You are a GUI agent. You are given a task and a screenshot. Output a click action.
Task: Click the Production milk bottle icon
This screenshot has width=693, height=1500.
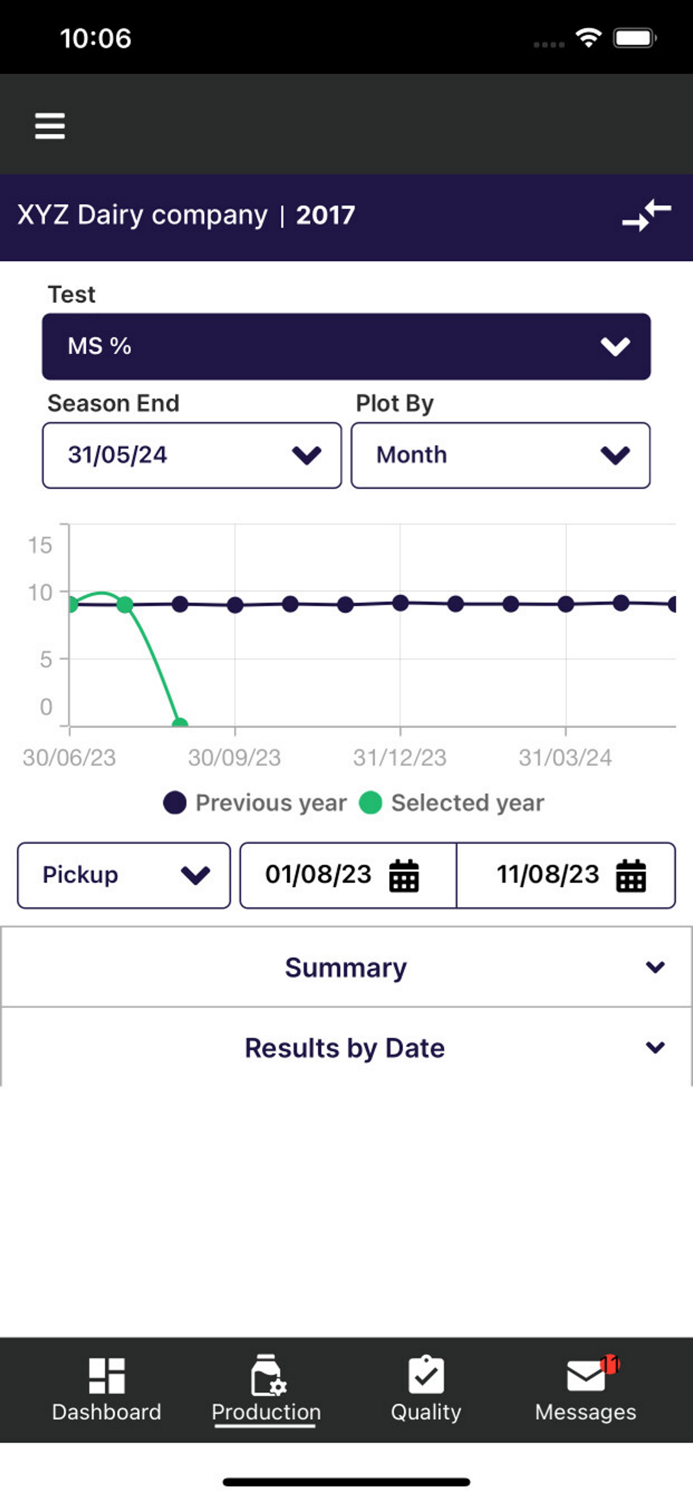click(x=265, y=1371)
